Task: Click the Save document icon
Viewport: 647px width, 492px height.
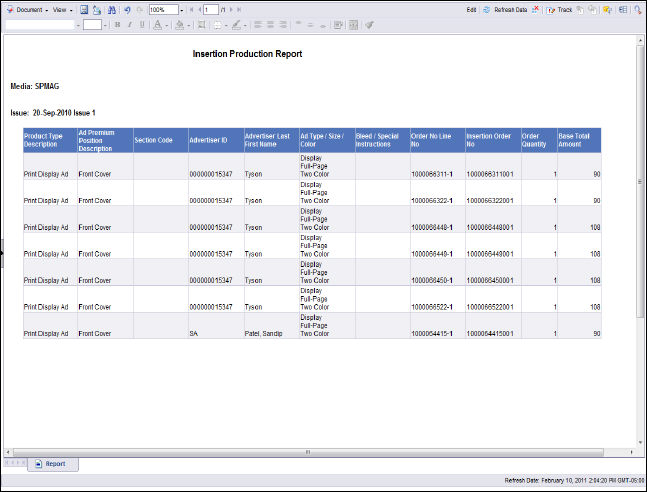Action: point(85,9)
